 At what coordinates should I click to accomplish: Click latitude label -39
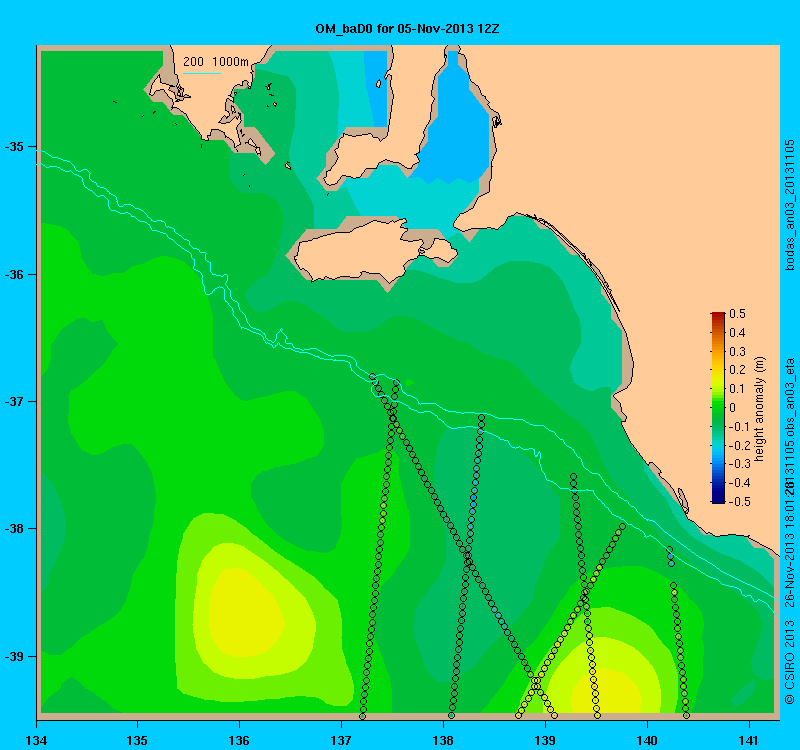coord(14,656)
